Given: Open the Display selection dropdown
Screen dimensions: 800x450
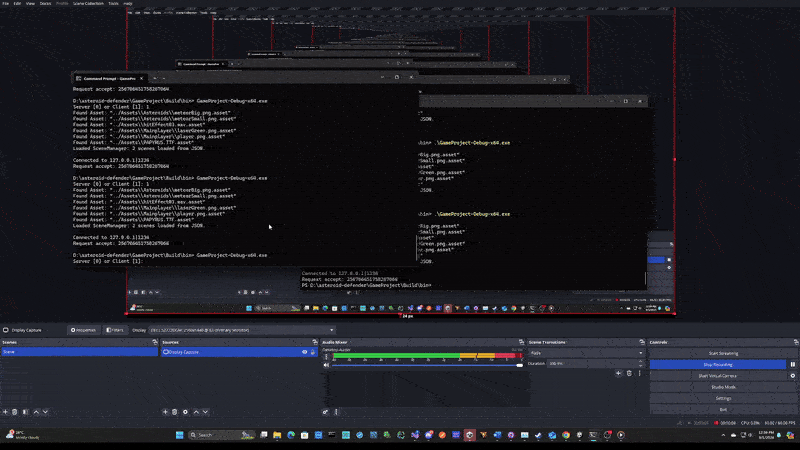Looking at the screenshot, I should pos(242,330).
